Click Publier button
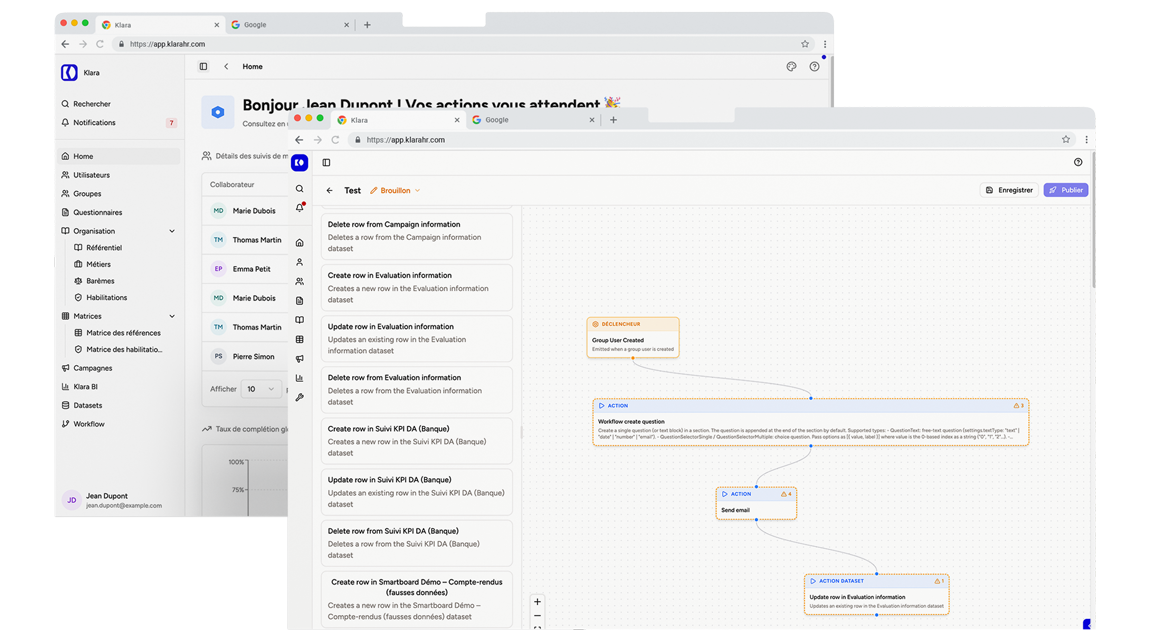 pos(1065,190)
